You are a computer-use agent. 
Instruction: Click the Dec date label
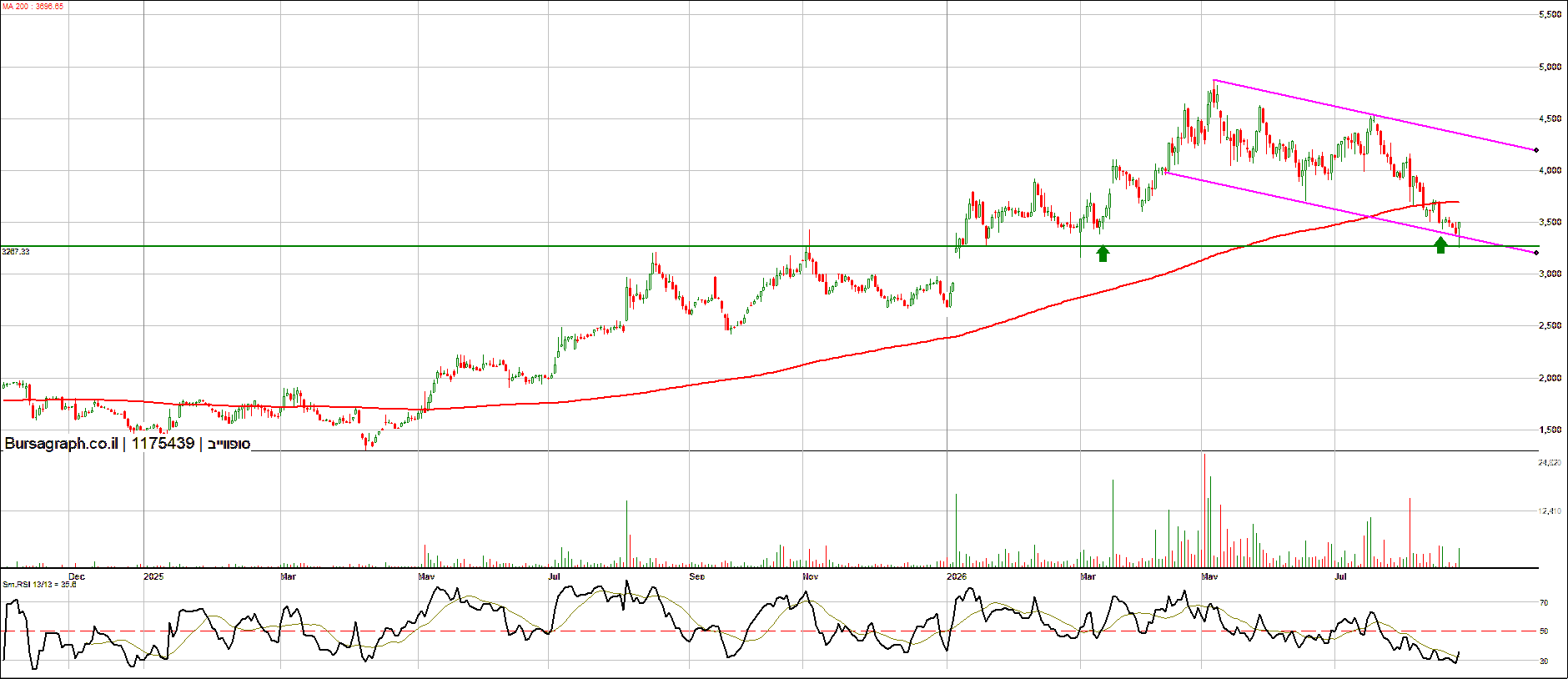tap(77, 576)
